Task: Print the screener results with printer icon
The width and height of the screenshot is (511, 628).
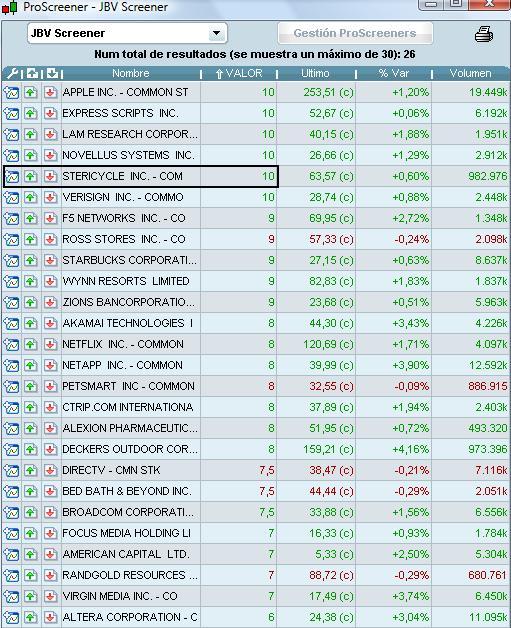Action: [484, 34]
